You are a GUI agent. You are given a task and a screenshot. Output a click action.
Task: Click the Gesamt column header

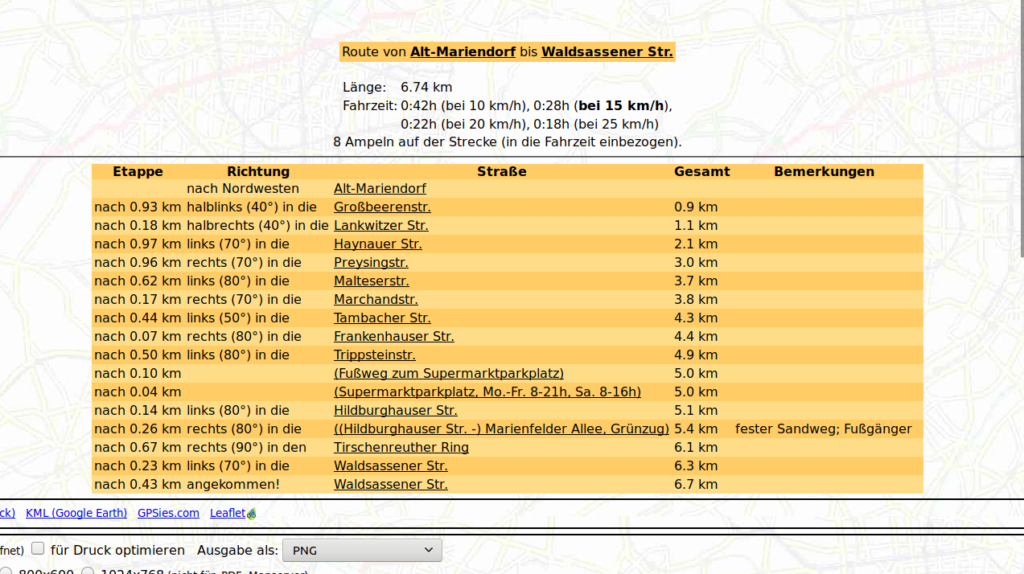(x=702, y=172)
